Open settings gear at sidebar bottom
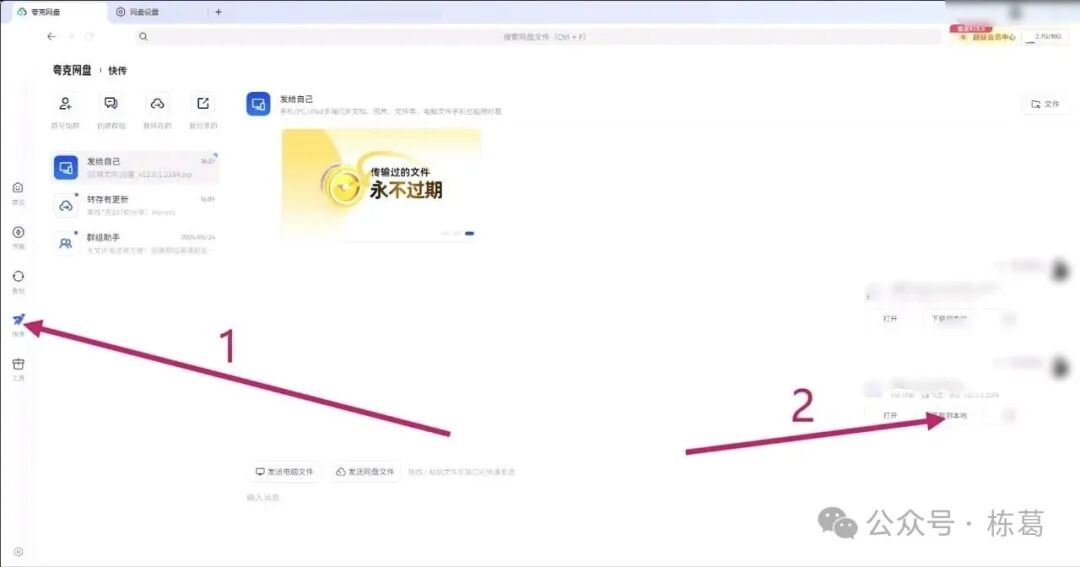This screenshot has height=567, width=1080. coord(18,552)
